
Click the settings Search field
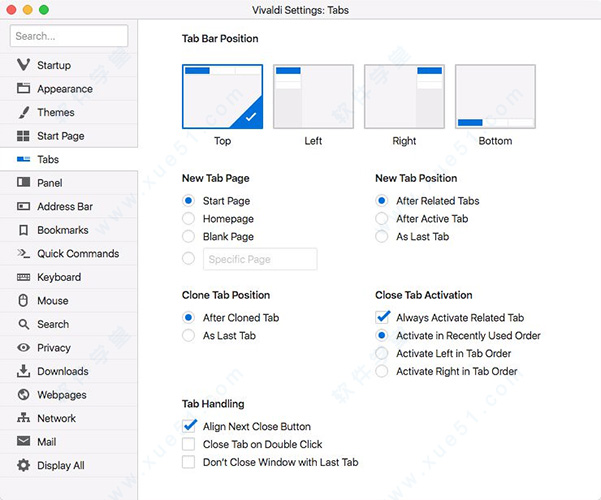pyautogui.click(x=69, y=36)
